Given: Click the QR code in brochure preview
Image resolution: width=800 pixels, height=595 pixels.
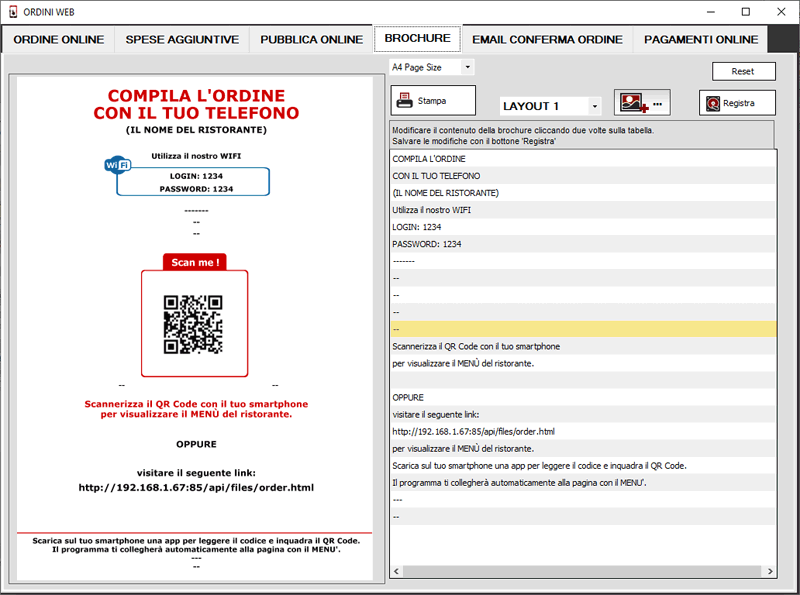Looking at the screenshot, I should [193, 324].
